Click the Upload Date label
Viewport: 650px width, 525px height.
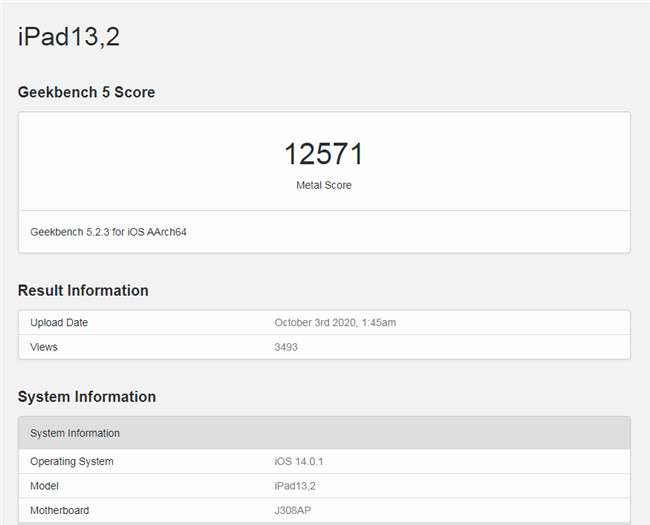[x=59, y=323]
